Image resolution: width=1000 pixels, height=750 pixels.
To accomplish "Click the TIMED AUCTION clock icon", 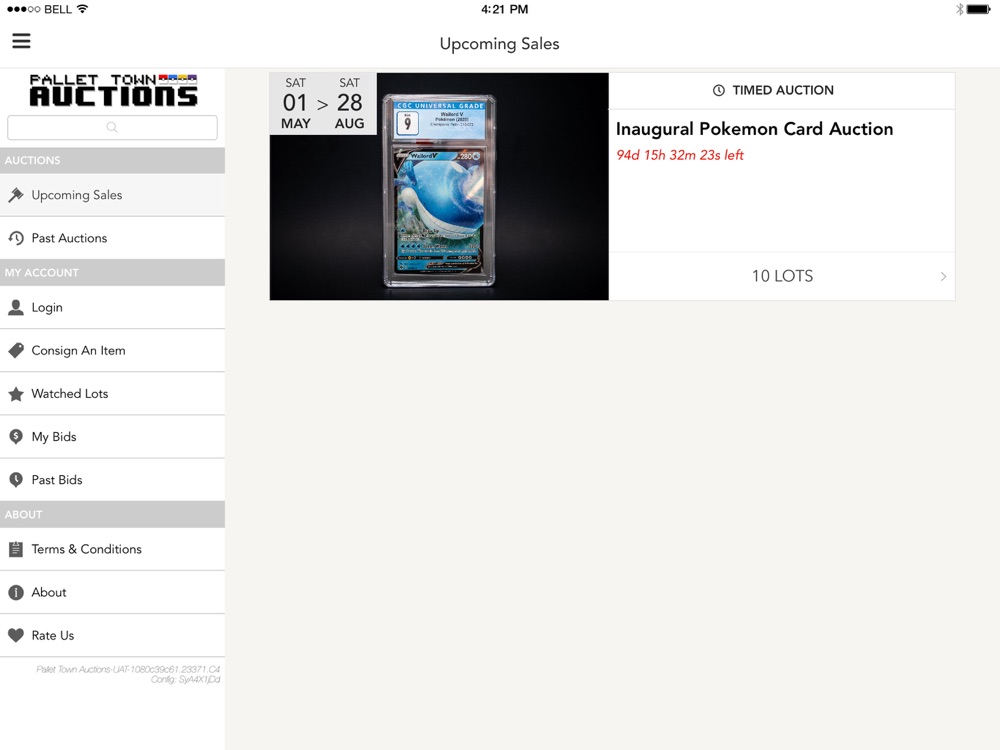I will tap(718, 91).
